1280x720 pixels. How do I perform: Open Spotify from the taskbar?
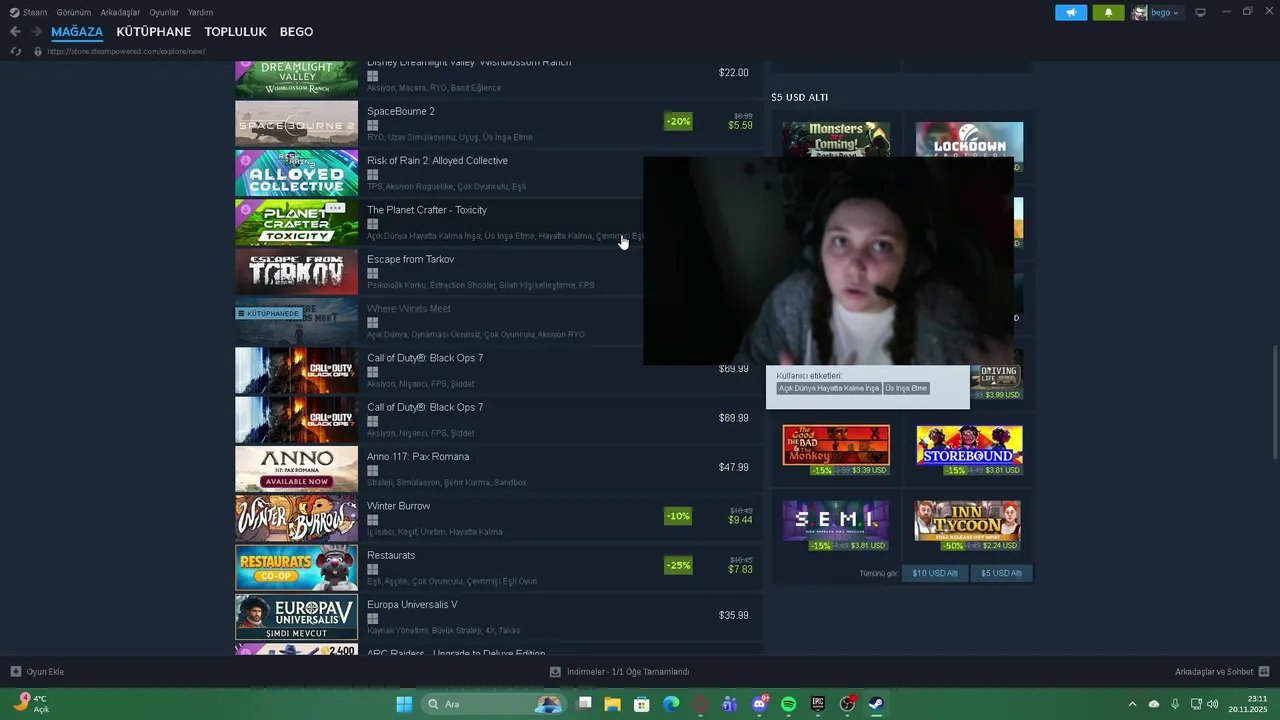coord(788,704)
